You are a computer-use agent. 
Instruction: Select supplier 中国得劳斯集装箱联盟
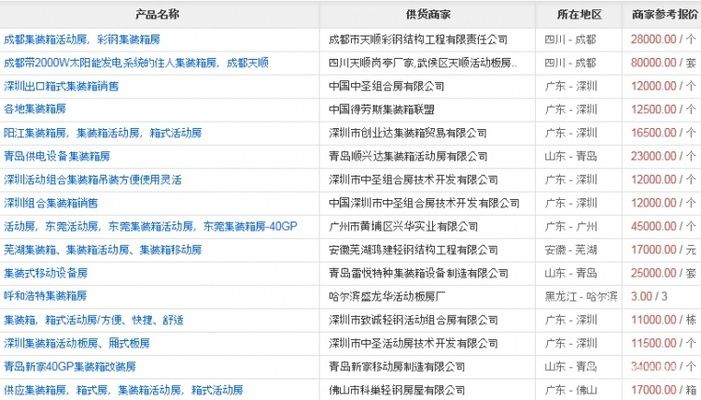[381, 109]
